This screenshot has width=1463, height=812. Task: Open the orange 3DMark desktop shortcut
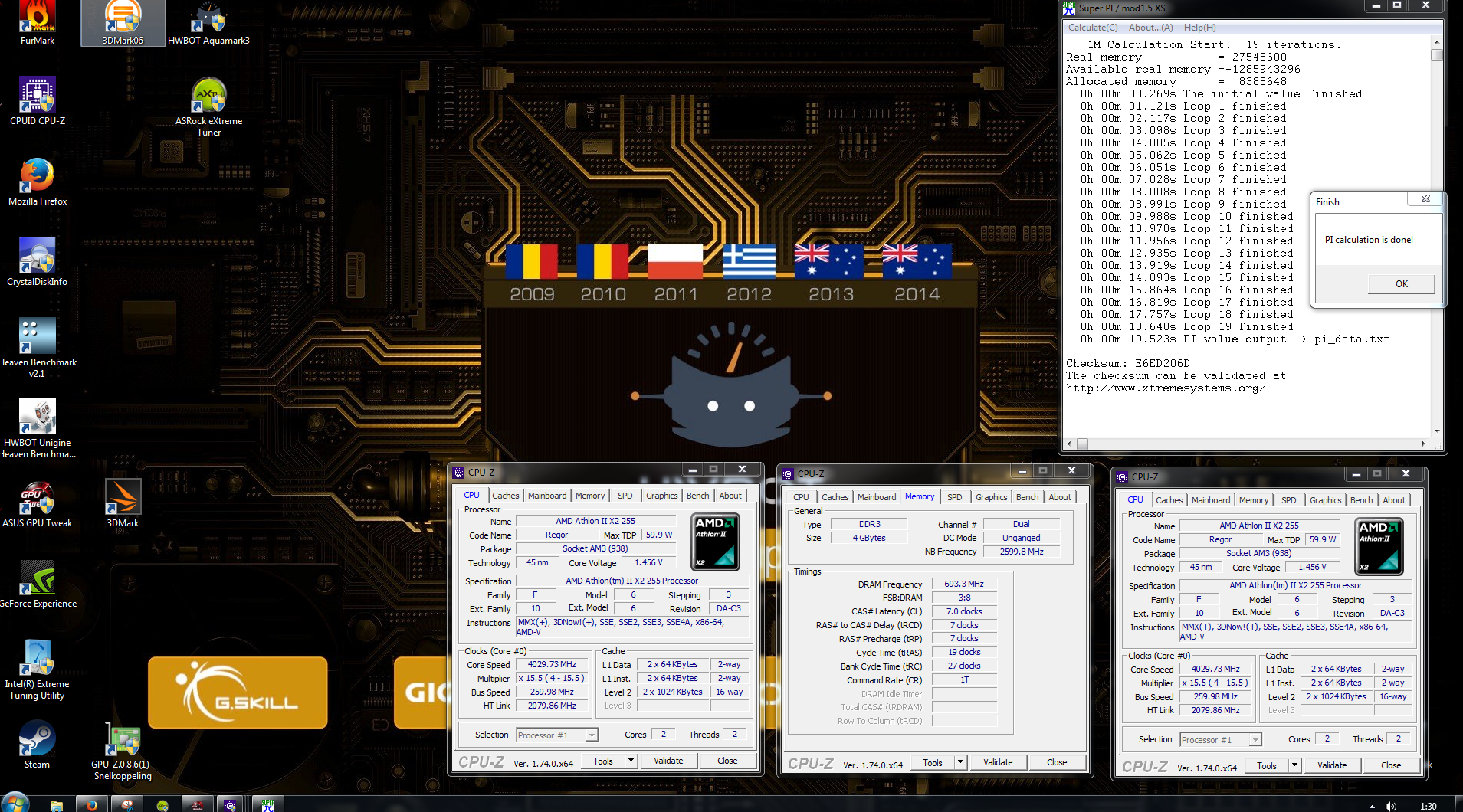coord(123,504)
